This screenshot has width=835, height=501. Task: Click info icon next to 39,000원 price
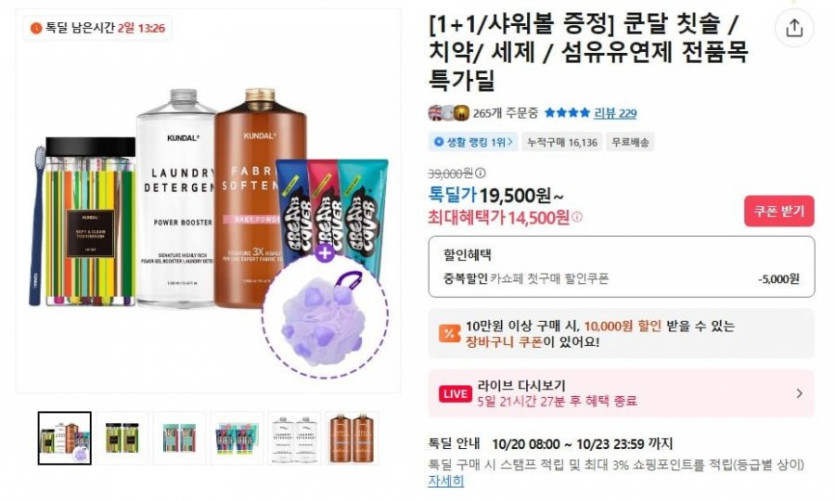[480, 173]
